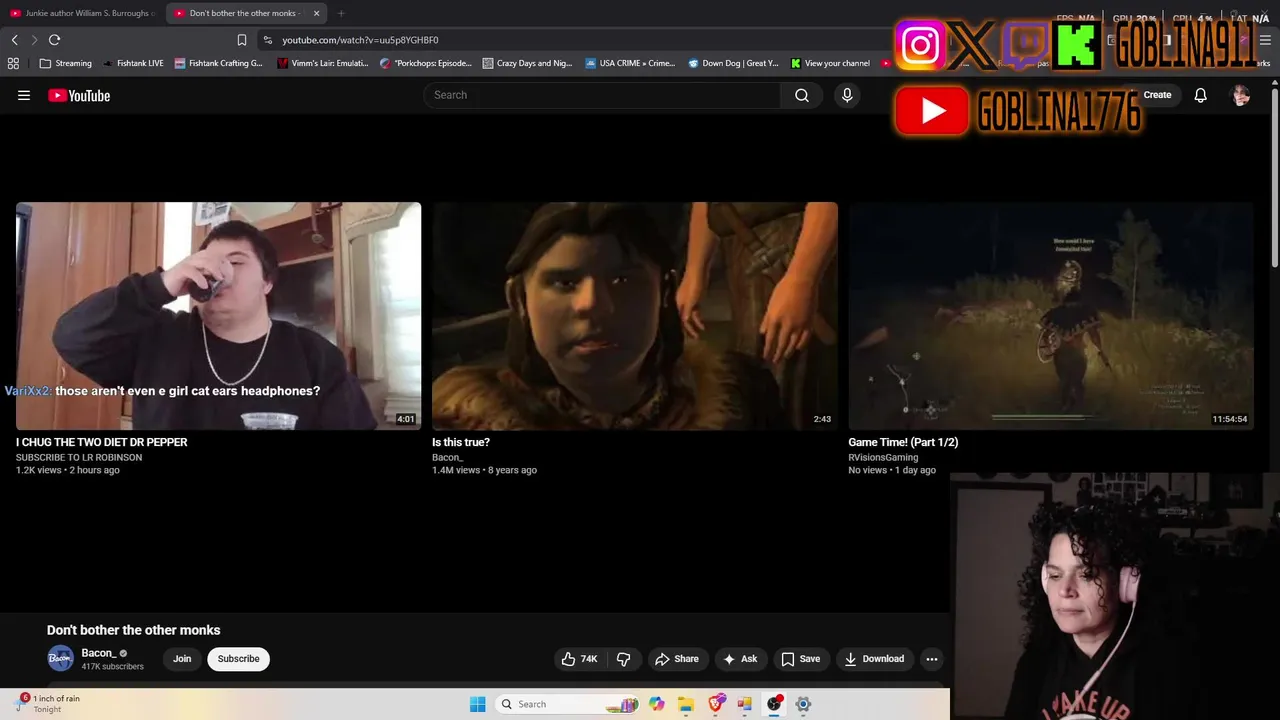
Task: Open Fishtank Crafting G... bookmark
Action: [x=218, y=63]
